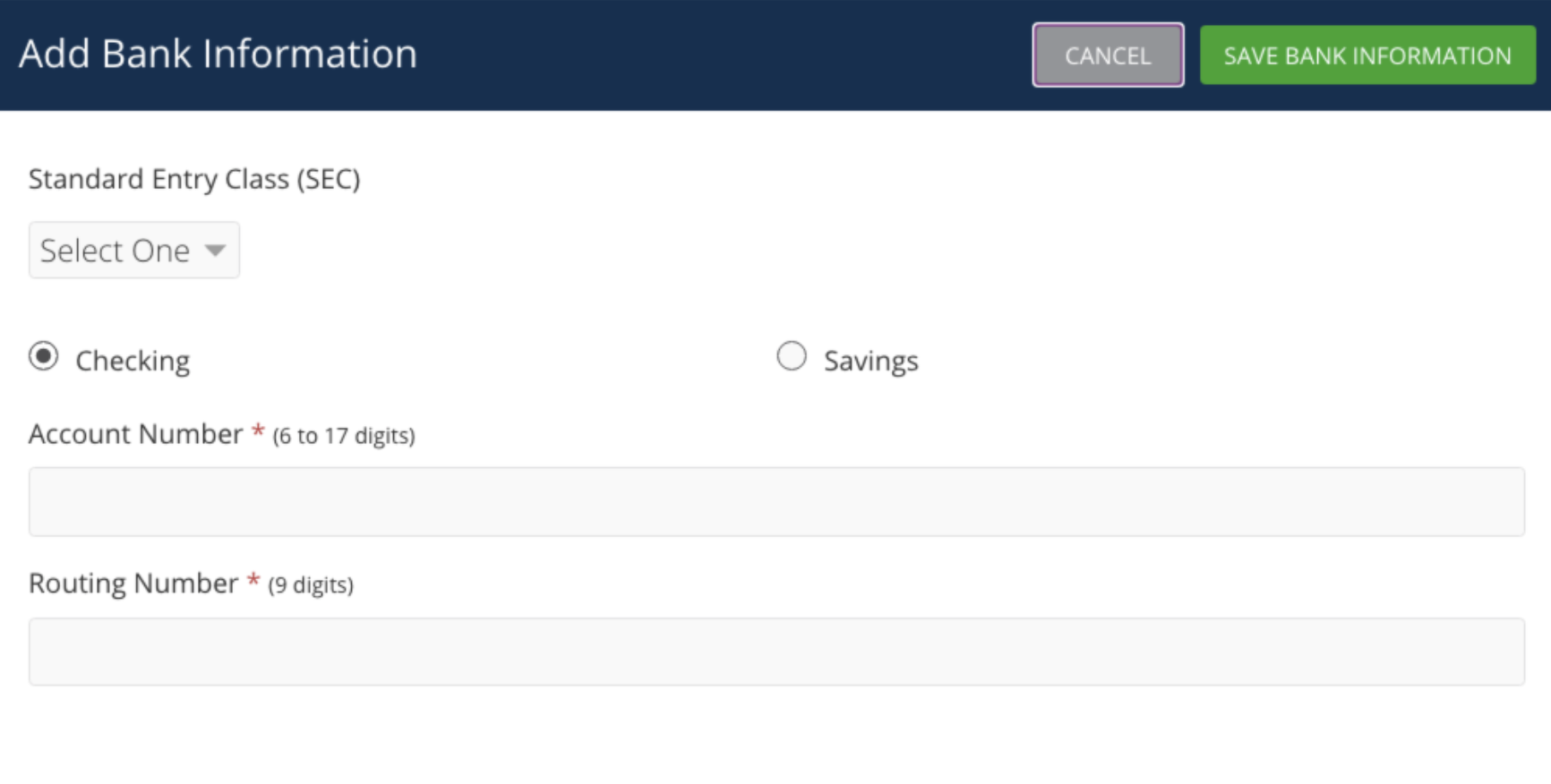Click the dropdown arrow beside Select One
This screenshot has width=1551, height=784.
point(215,251)
